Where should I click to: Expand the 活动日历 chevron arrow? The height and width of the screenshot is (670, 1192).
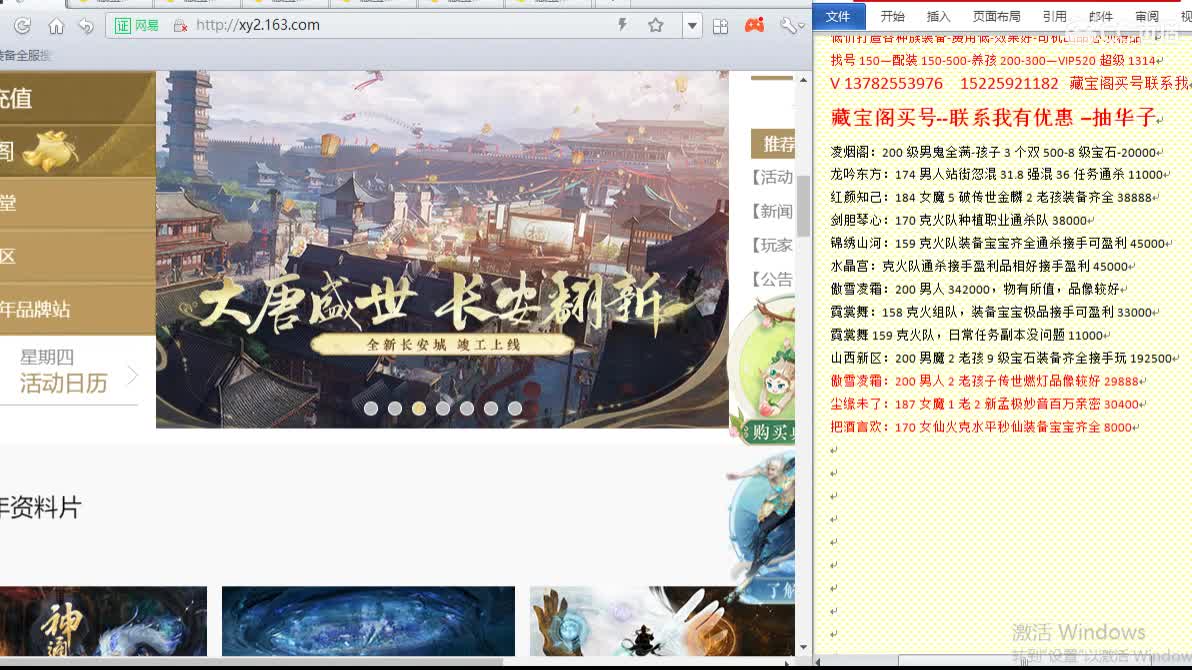[x=133, y=374]
